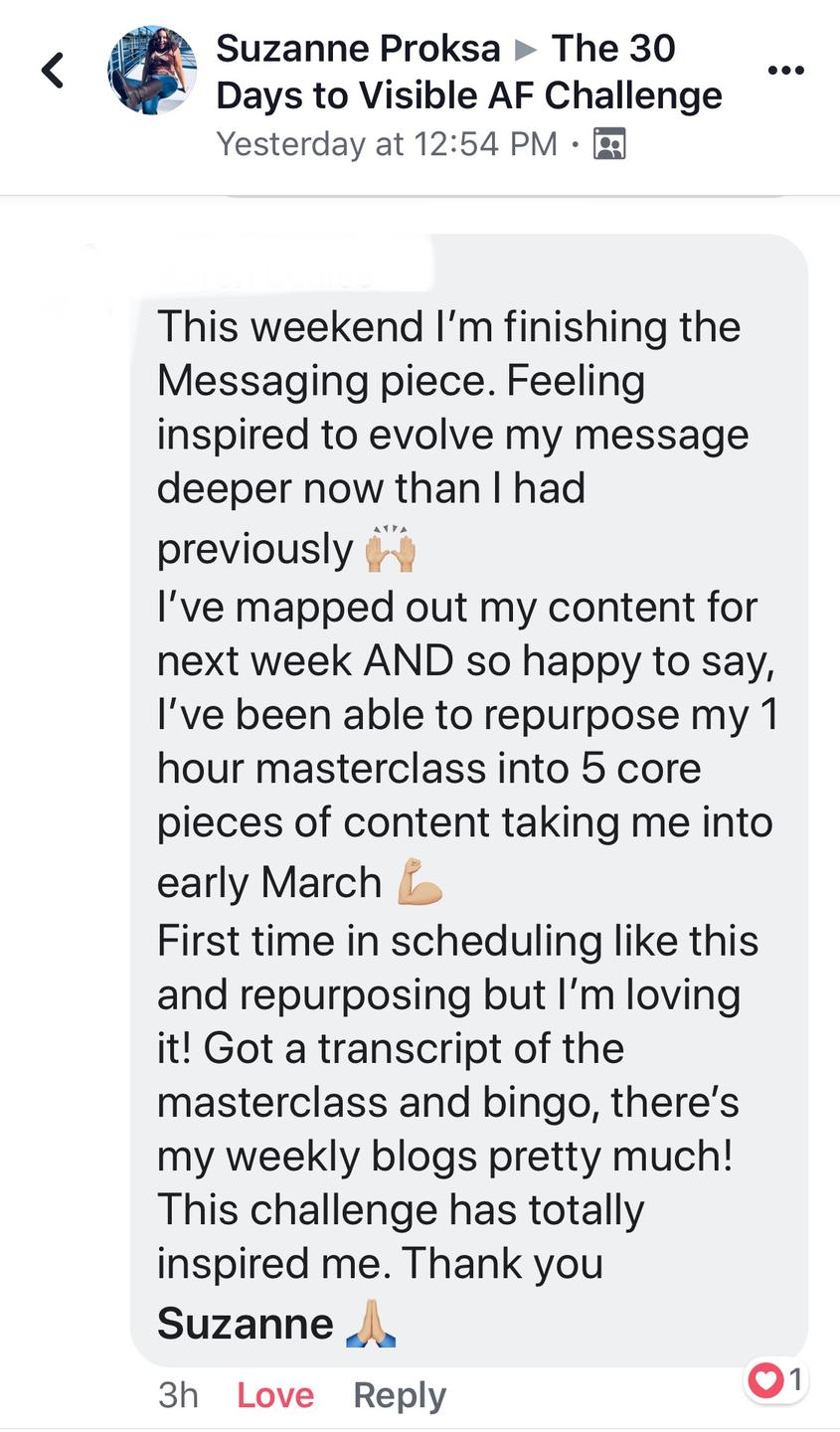
Task: Open Suzanne Proksa's profile from her name
Action: coord(358,48)
